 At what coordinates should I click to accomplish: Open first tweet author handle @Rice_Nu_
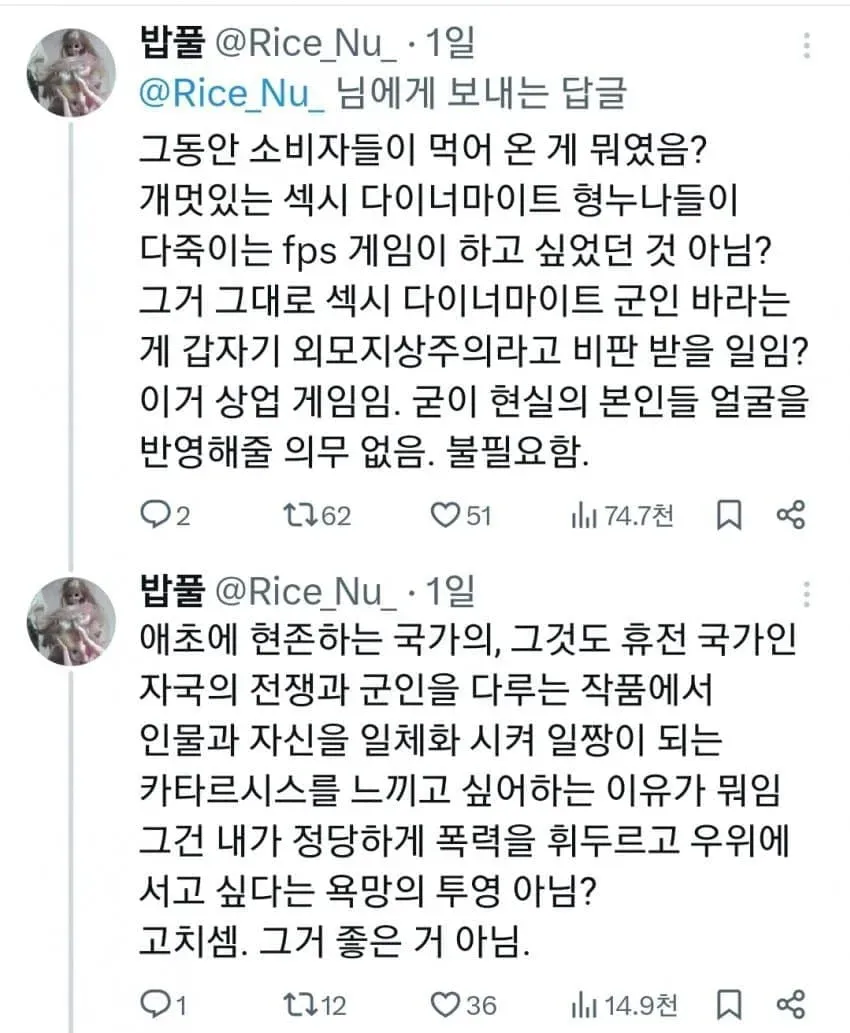(x=306, y=43)
